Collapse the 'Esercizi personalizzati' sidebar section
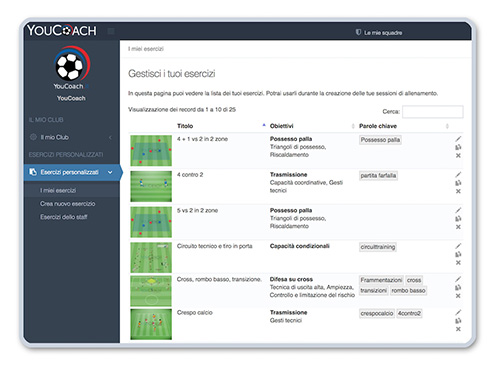Screen dimensions: 500x372 [110, 172]
